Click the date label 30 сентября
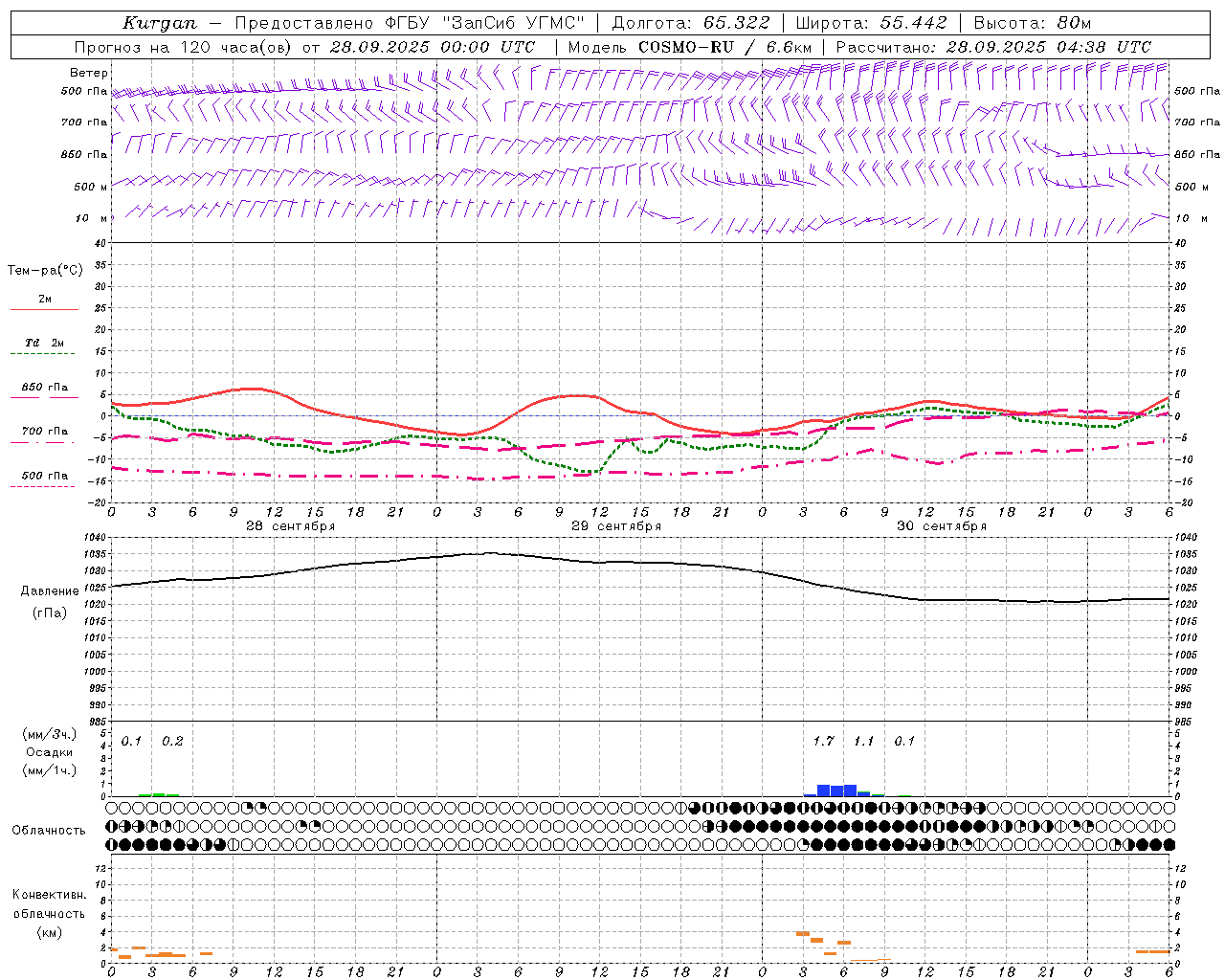This screenshot has height=980, width=1225. click(942, 526)
